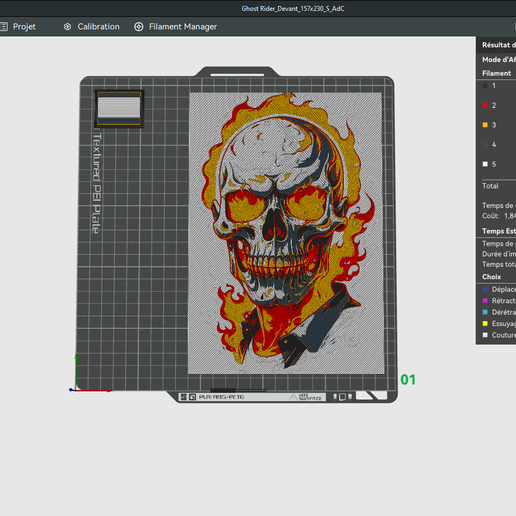516x516 pixels.
Task: Click the Durée d'im… row
Action: click(499, 254)
